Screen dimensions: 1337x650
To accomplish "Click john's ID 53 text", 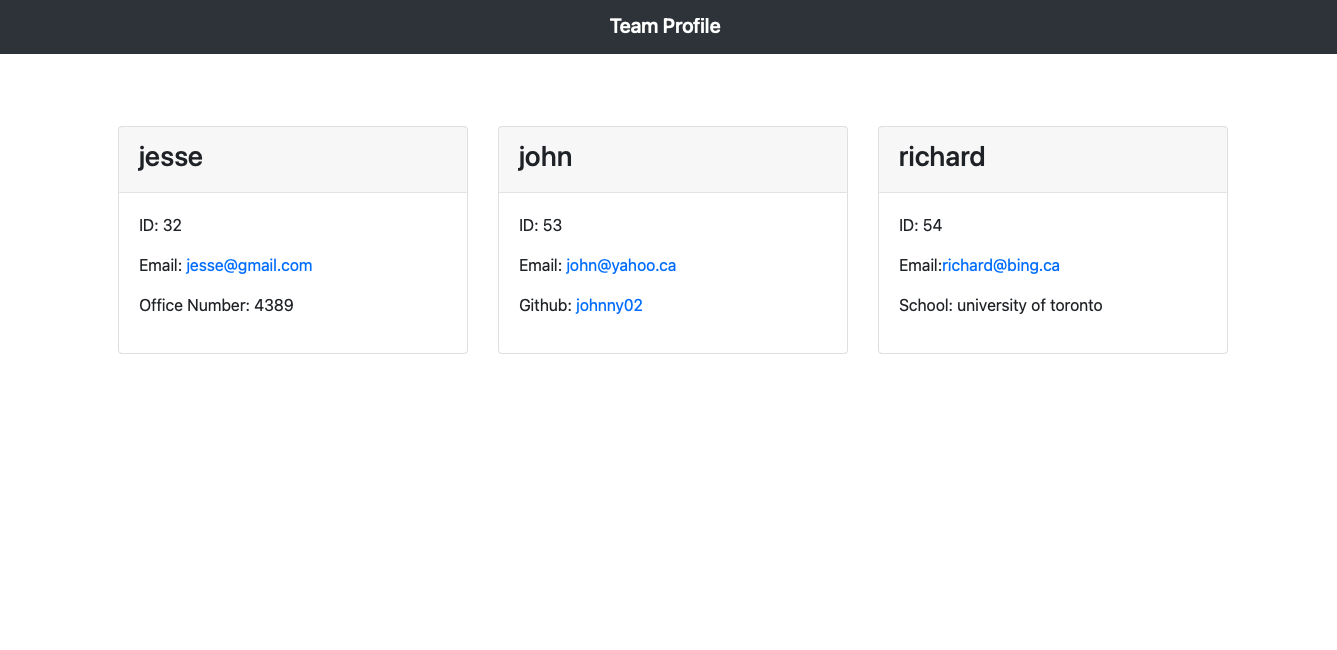I will pos(540,225).
